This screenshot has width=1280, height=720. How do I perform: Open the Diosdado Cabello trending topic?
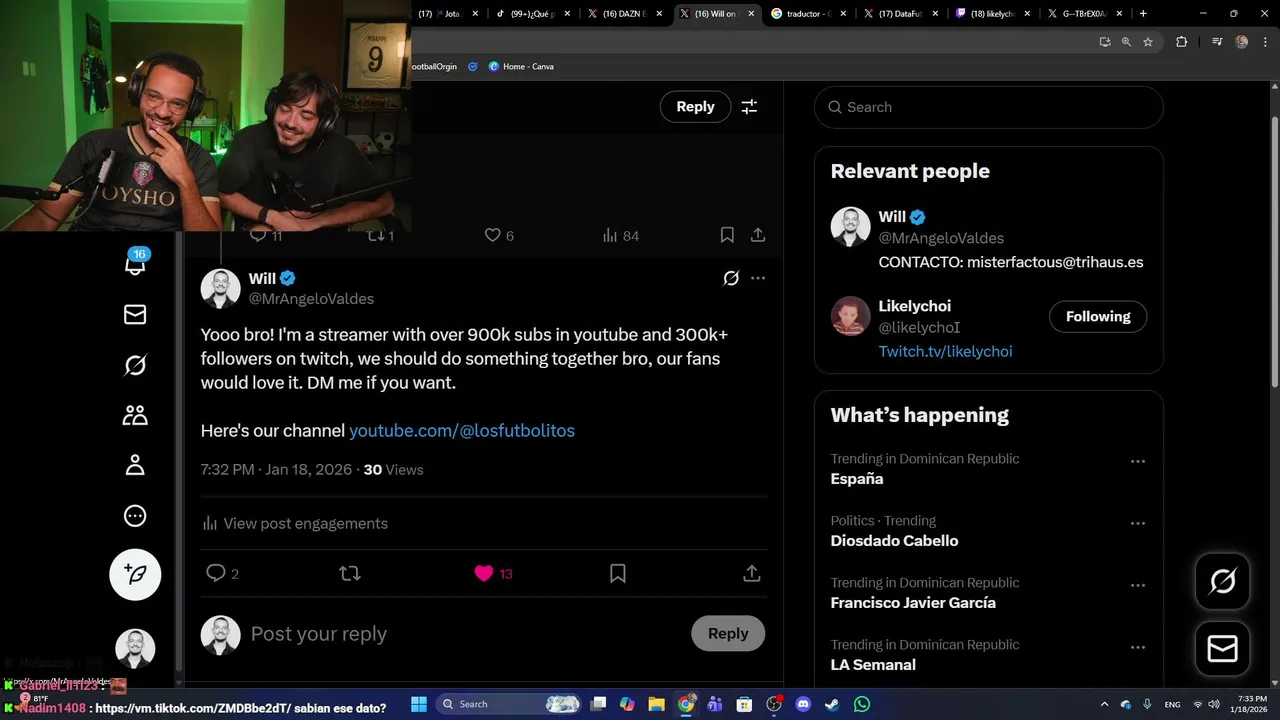(894, 541)
